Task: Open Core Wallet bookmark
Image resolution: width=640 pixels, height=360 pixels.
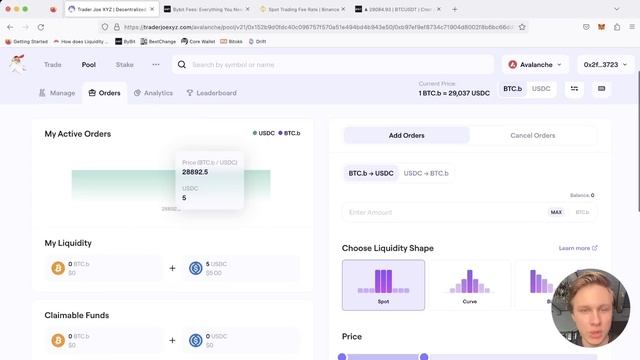Action: [198, 41]
